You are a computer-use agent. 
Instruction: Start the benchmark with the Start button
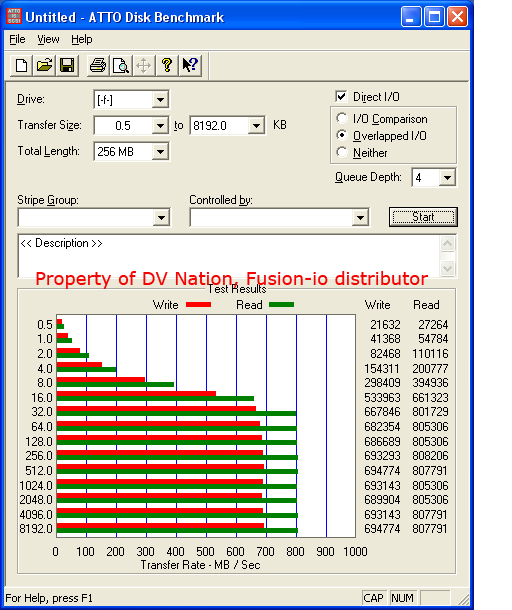click(423, 217)
